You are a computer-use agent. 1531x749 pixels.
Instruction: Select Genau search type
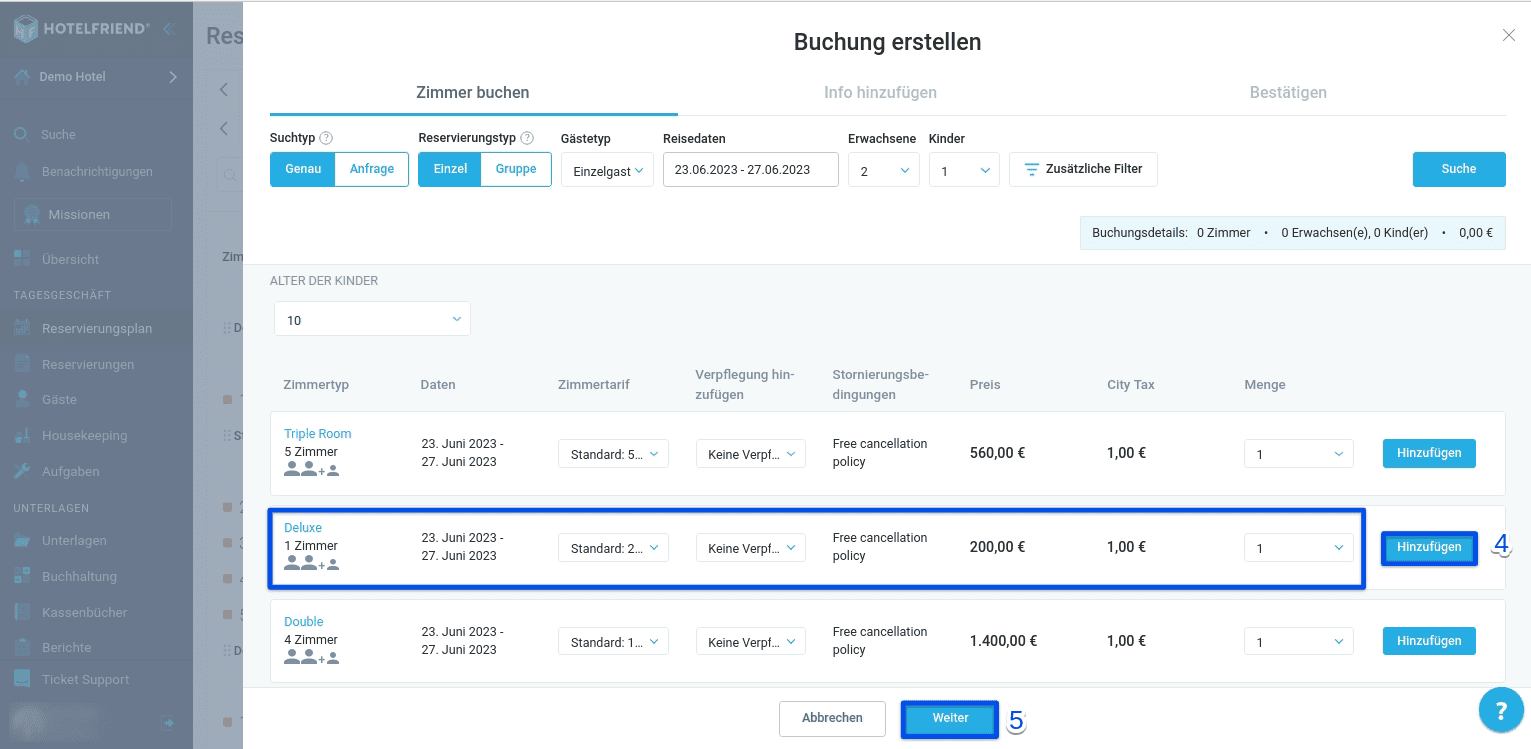302,169
